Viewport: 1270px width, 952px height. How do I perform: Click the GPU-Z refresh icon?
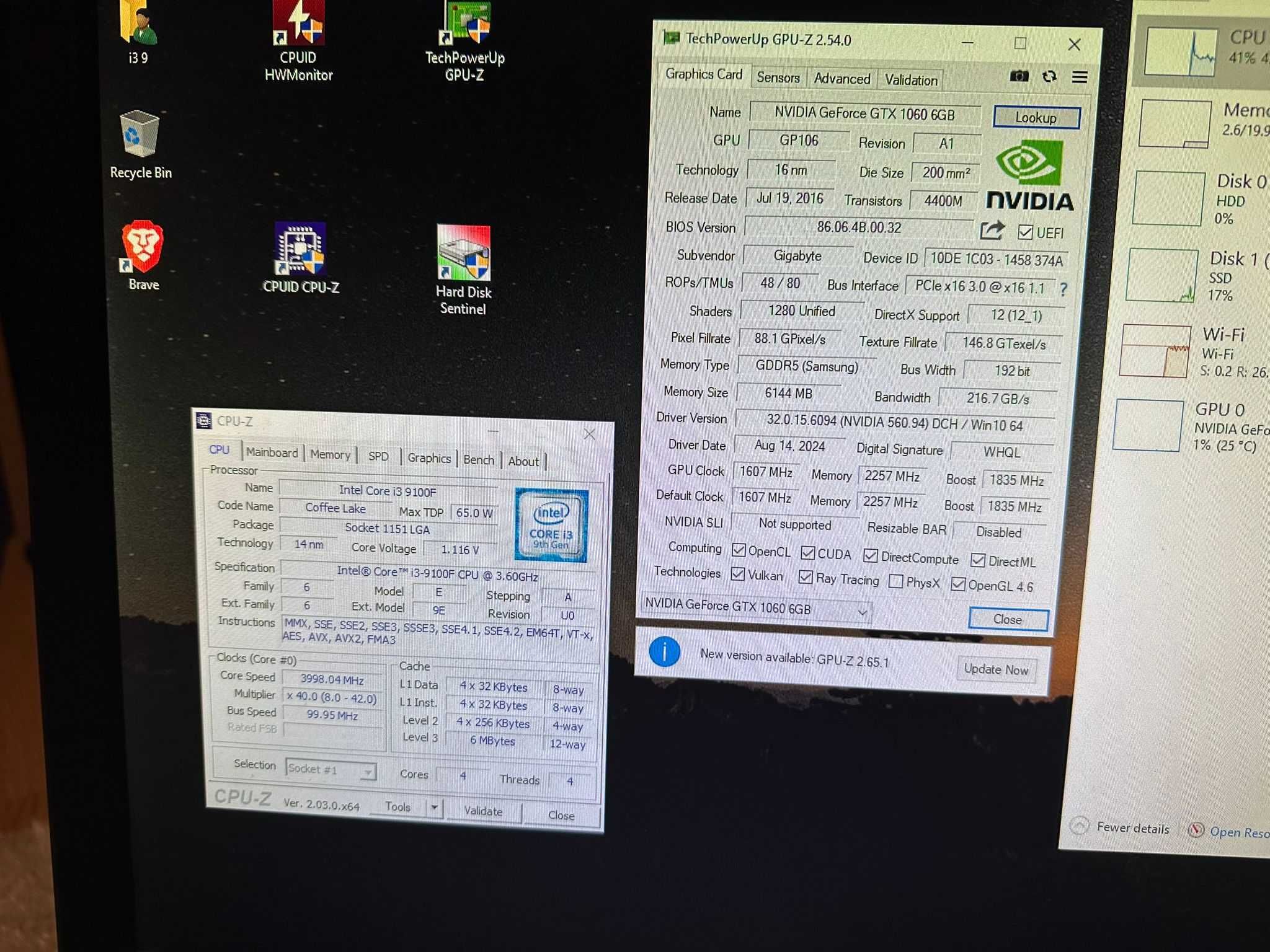[x=1049, y=76]
